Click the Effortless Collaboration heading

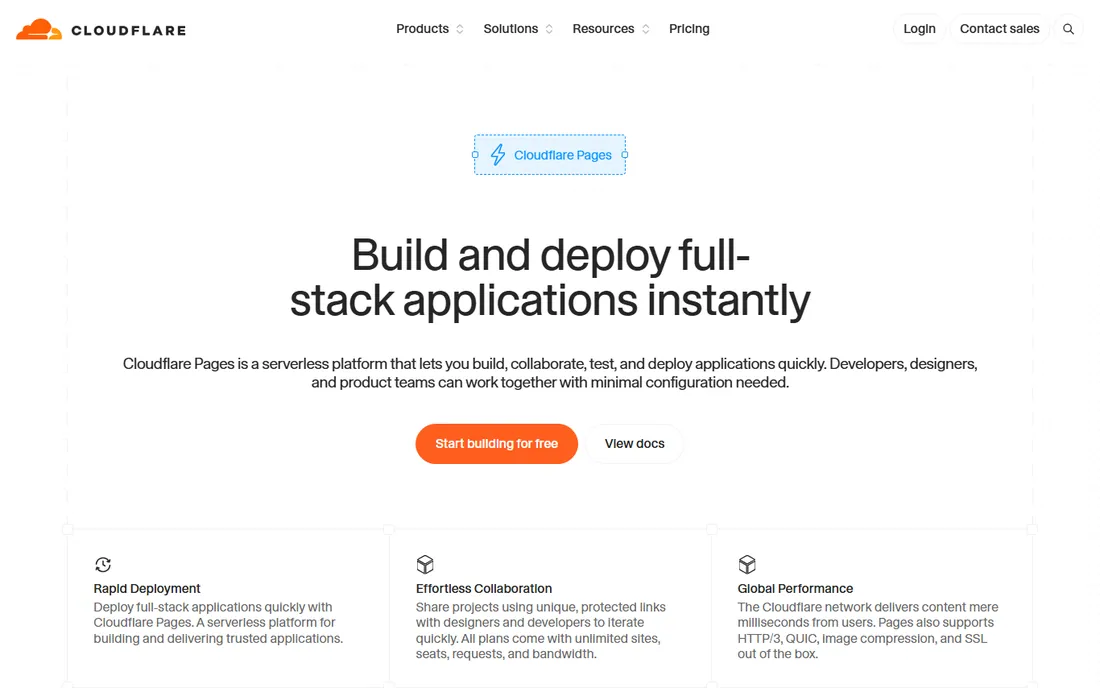[x=484, y=588]
